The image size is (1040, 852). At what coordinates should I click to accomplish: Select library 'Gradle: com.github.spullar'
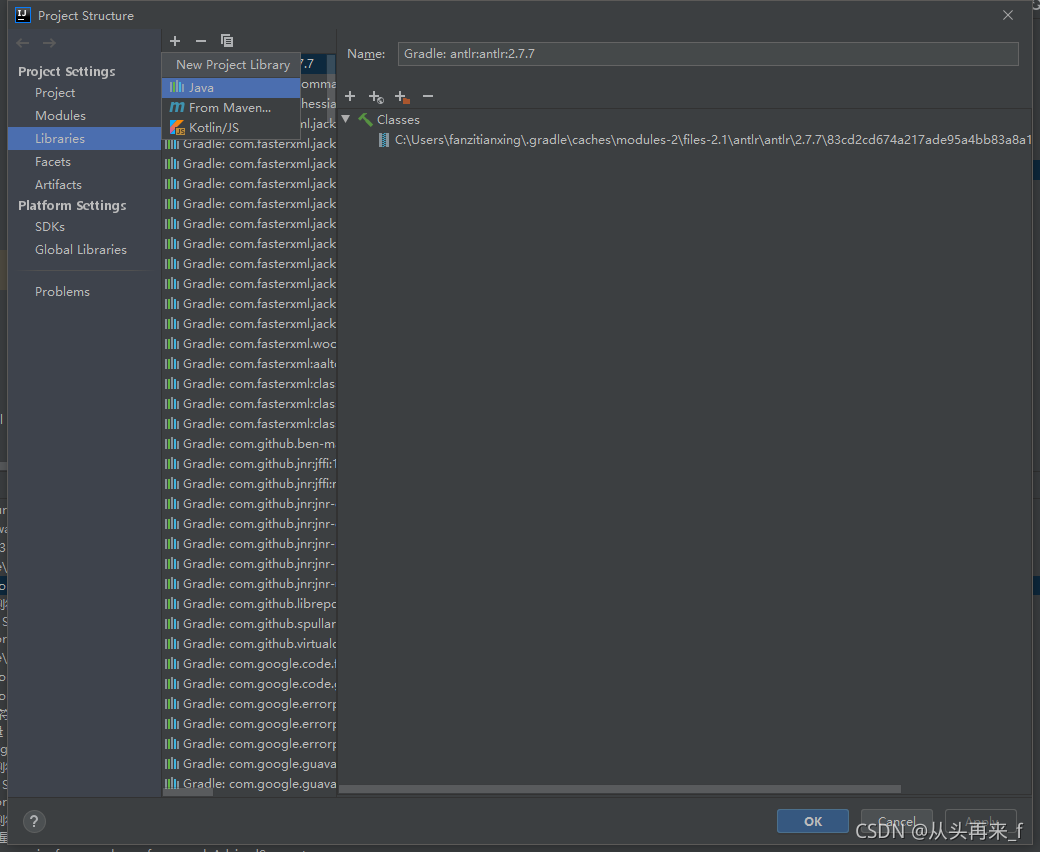tap(250, 623)
